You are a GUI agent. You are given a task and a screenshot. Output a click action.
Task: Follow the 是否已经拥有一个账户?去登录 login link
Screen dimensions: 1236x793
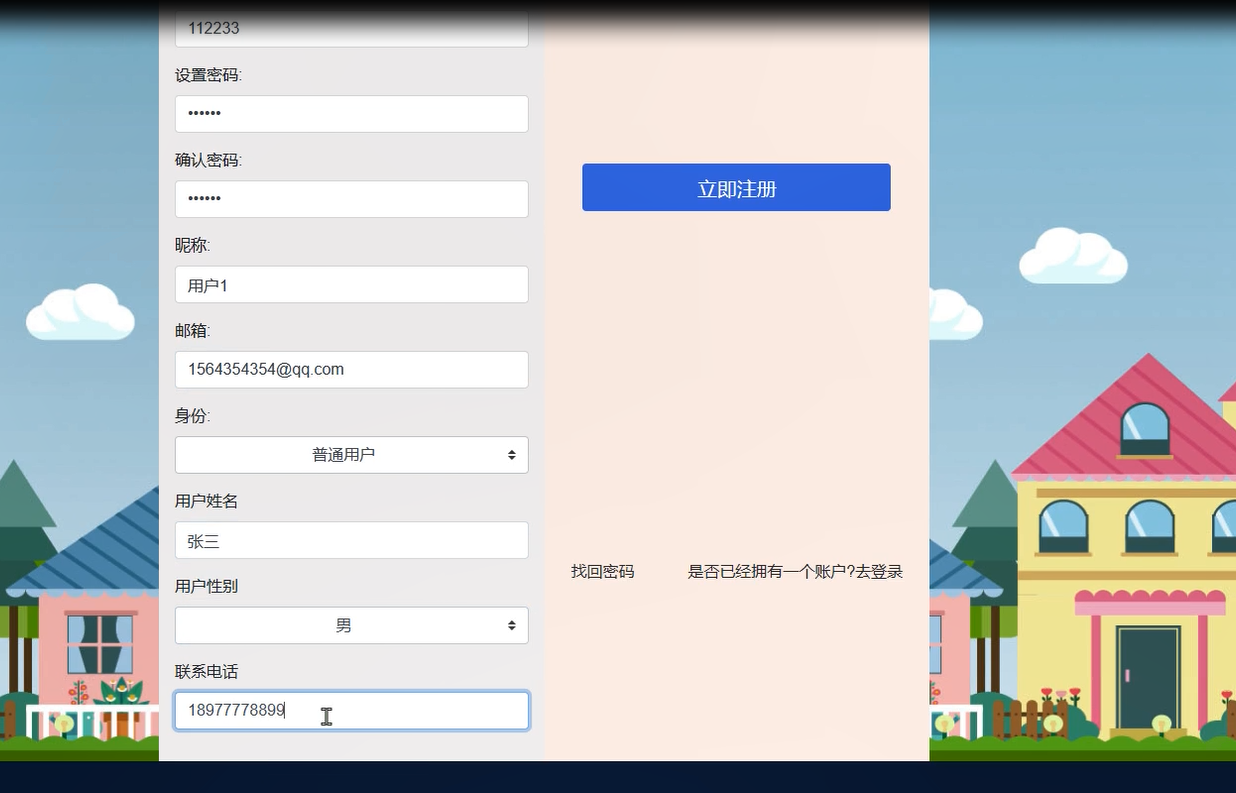pyautogui.click(x=795, y=572)
